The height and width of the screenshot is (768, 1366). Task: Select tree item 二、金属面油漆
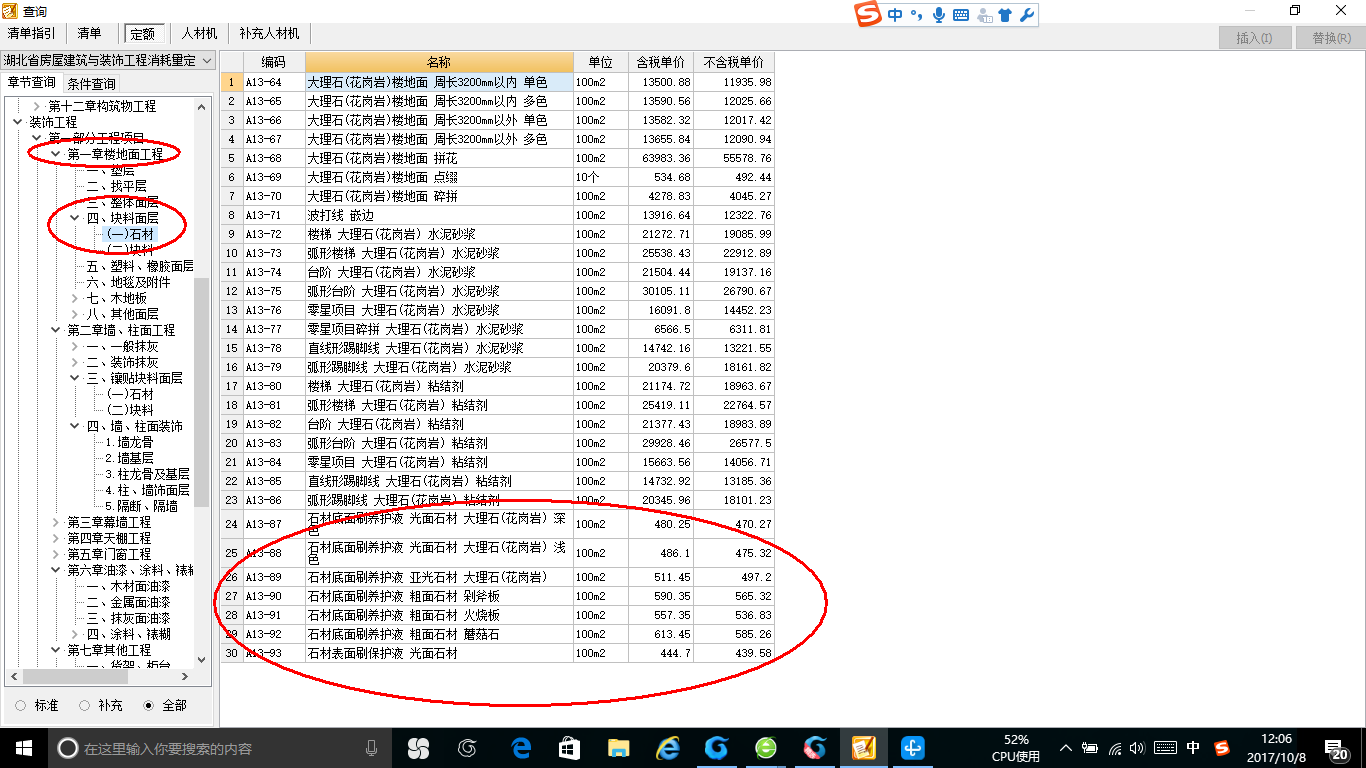pyautogui.click(x=128, y=602)
